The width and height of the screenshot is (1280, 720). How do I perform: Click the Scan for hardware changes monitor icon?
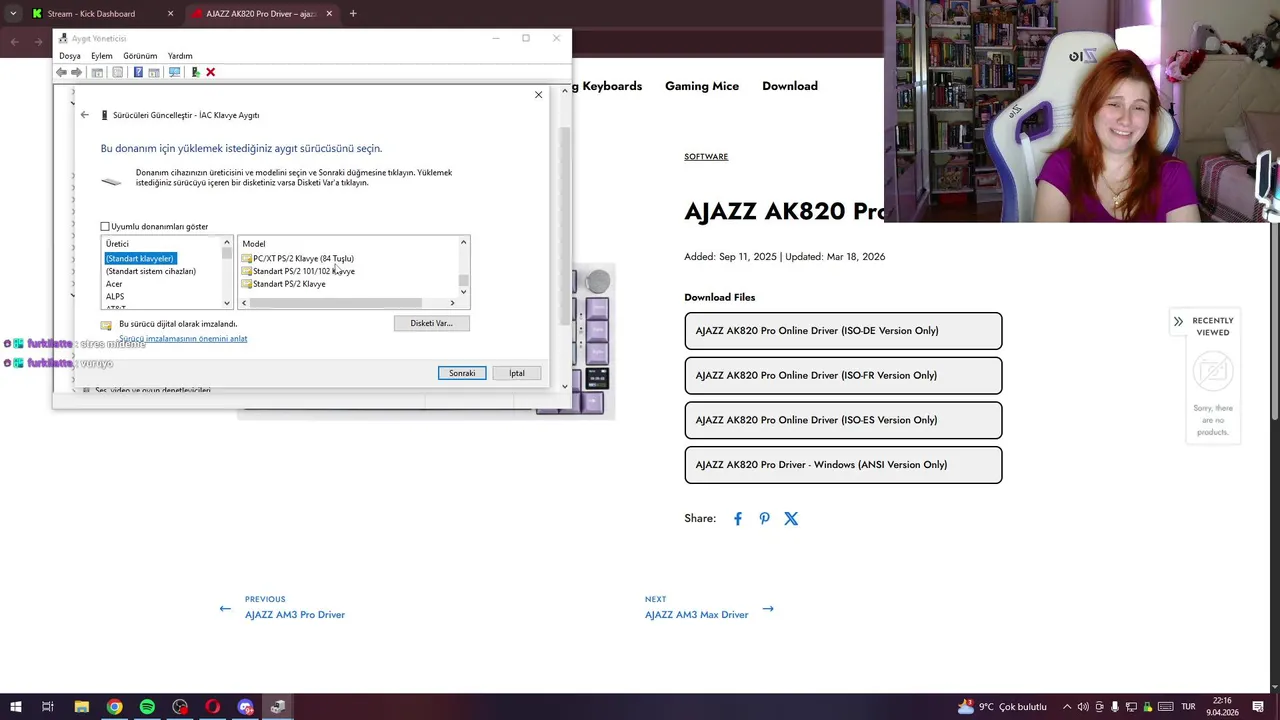[x=174, y=72]
